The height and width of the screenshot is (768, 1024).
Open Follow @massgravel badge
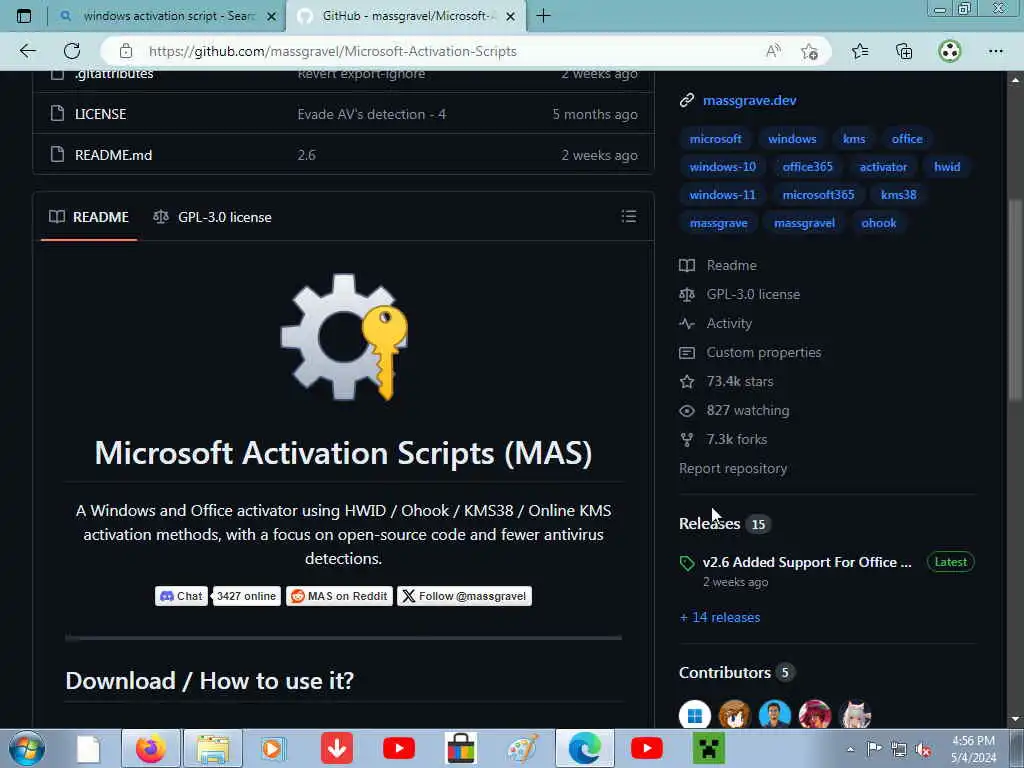464,596
